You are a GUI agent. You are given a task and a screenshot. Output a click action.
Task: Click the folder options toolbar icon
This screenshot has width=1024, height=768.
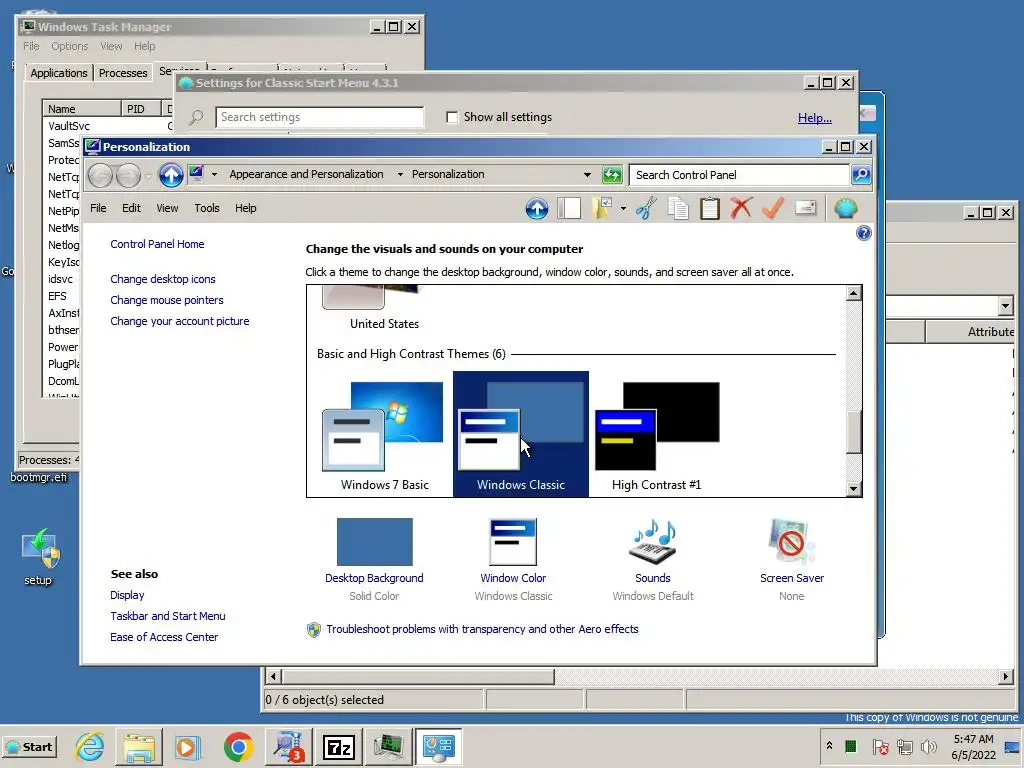pos(601,209)
